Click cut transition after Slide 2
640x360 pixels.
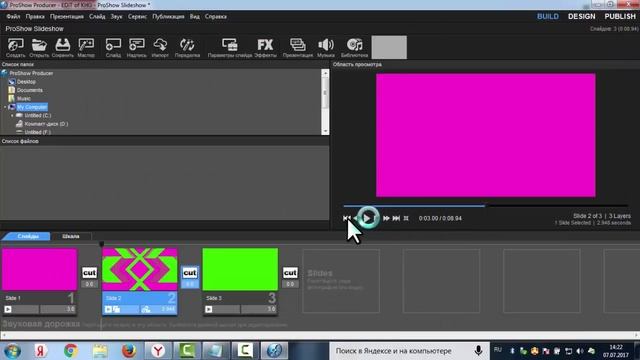(x=190, y=272)
